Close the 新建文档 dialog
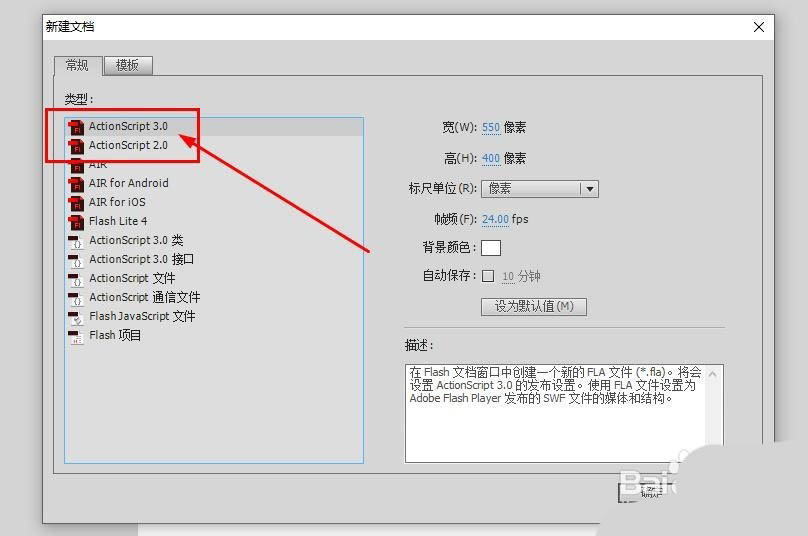This screenshot has height=536, width=808. click(x=759, y=27)
